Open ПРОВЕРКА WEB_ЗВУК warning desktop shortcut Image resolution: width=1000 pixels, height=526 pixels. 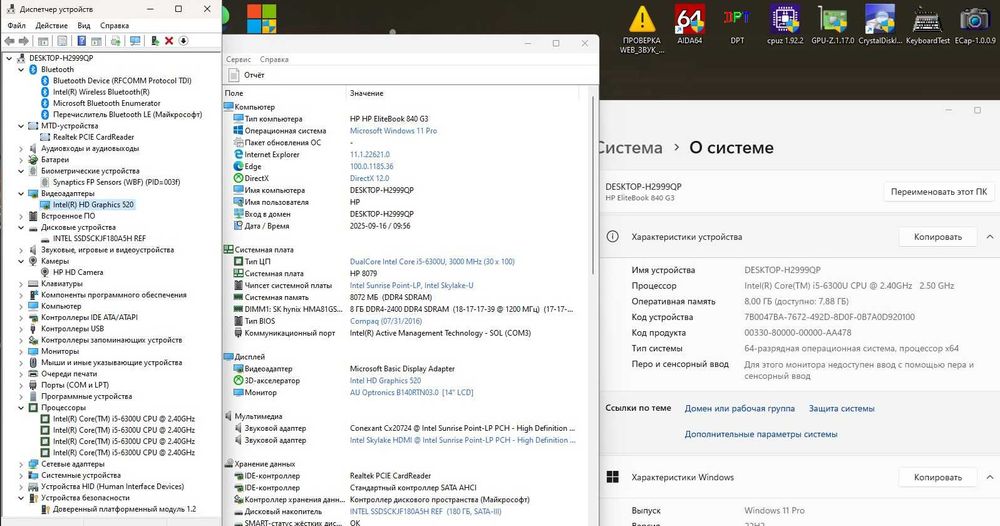click(642, 31)
